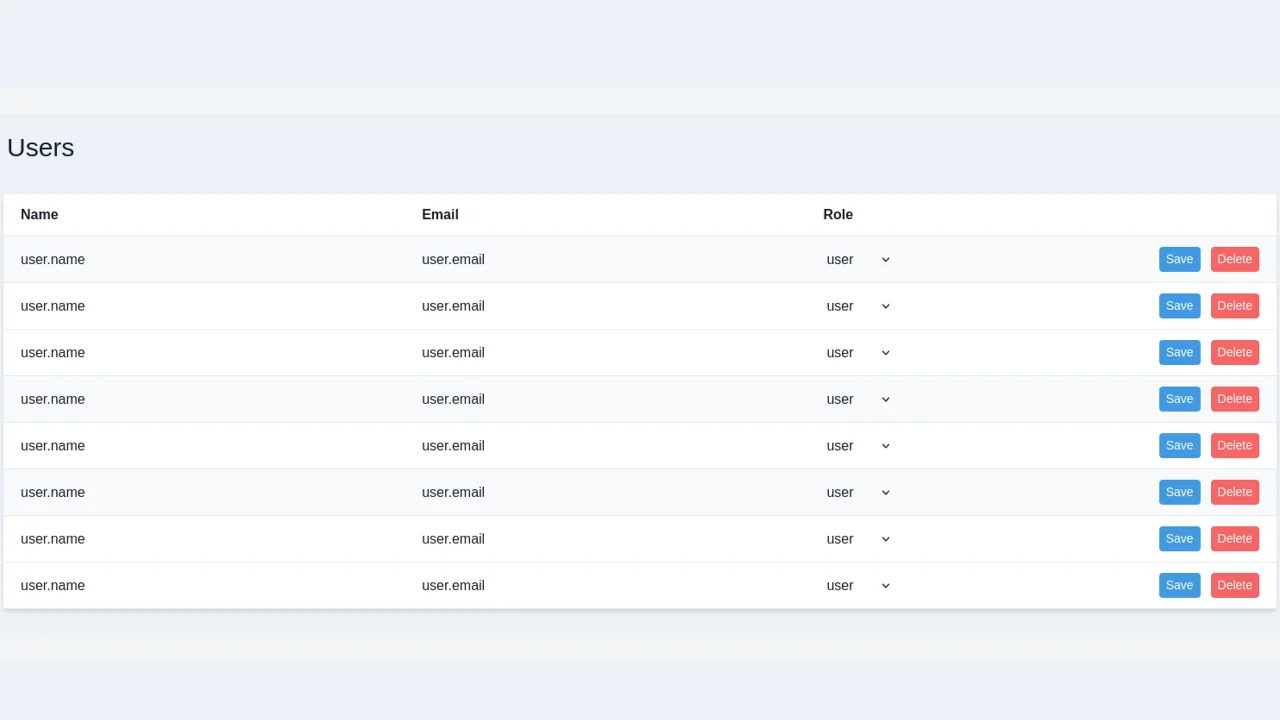
Task: Save the sixth row user
Action: [1179, 492]
